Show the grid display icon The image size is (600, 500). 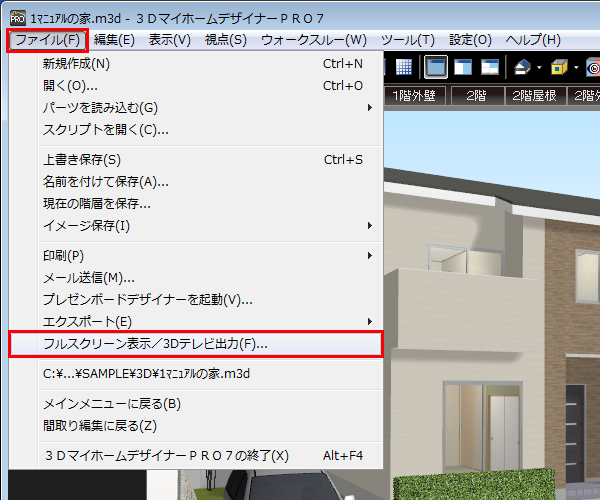[403, 67]
